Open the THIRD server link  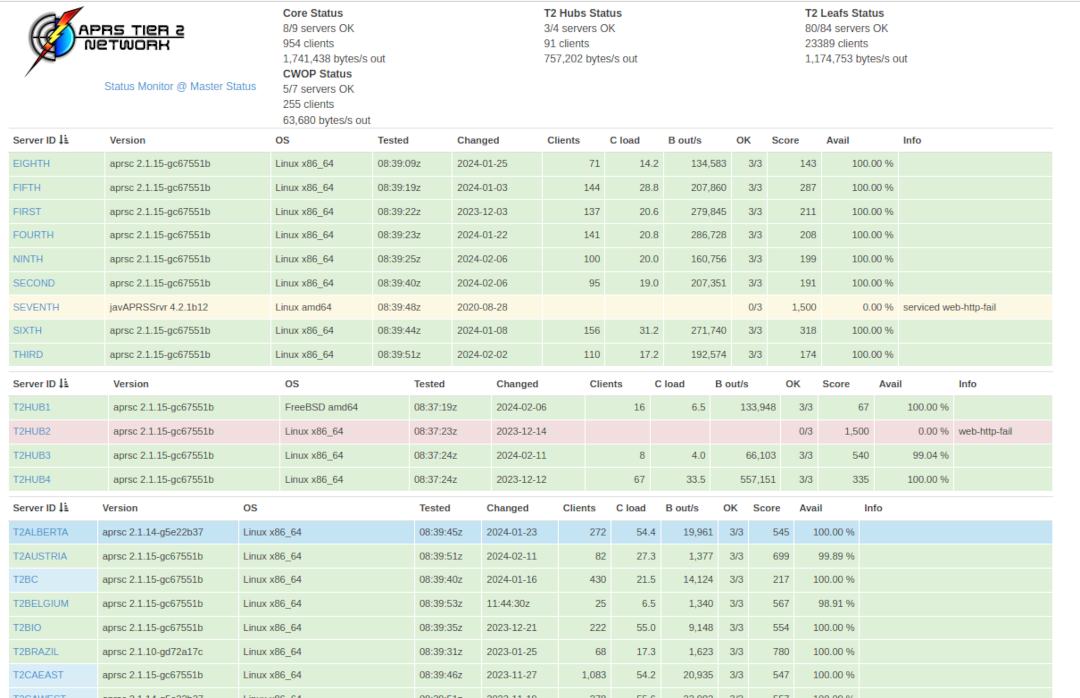[28, 355]
